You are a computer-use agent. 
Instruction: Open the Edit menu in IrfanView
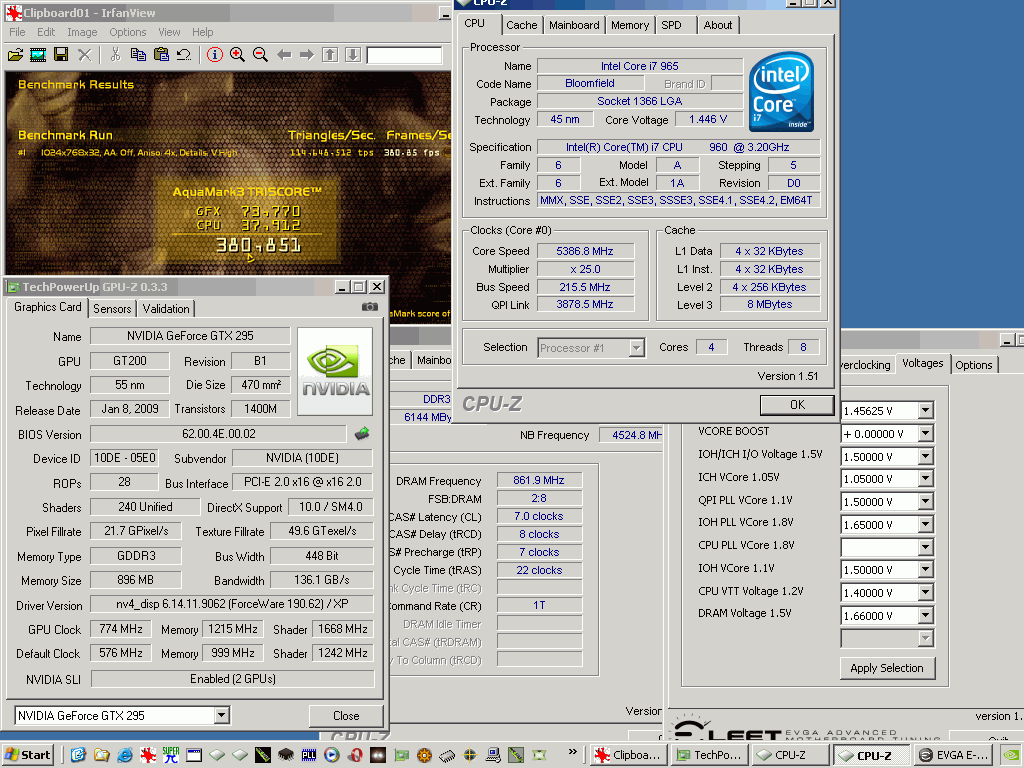[x=46, y=32]
